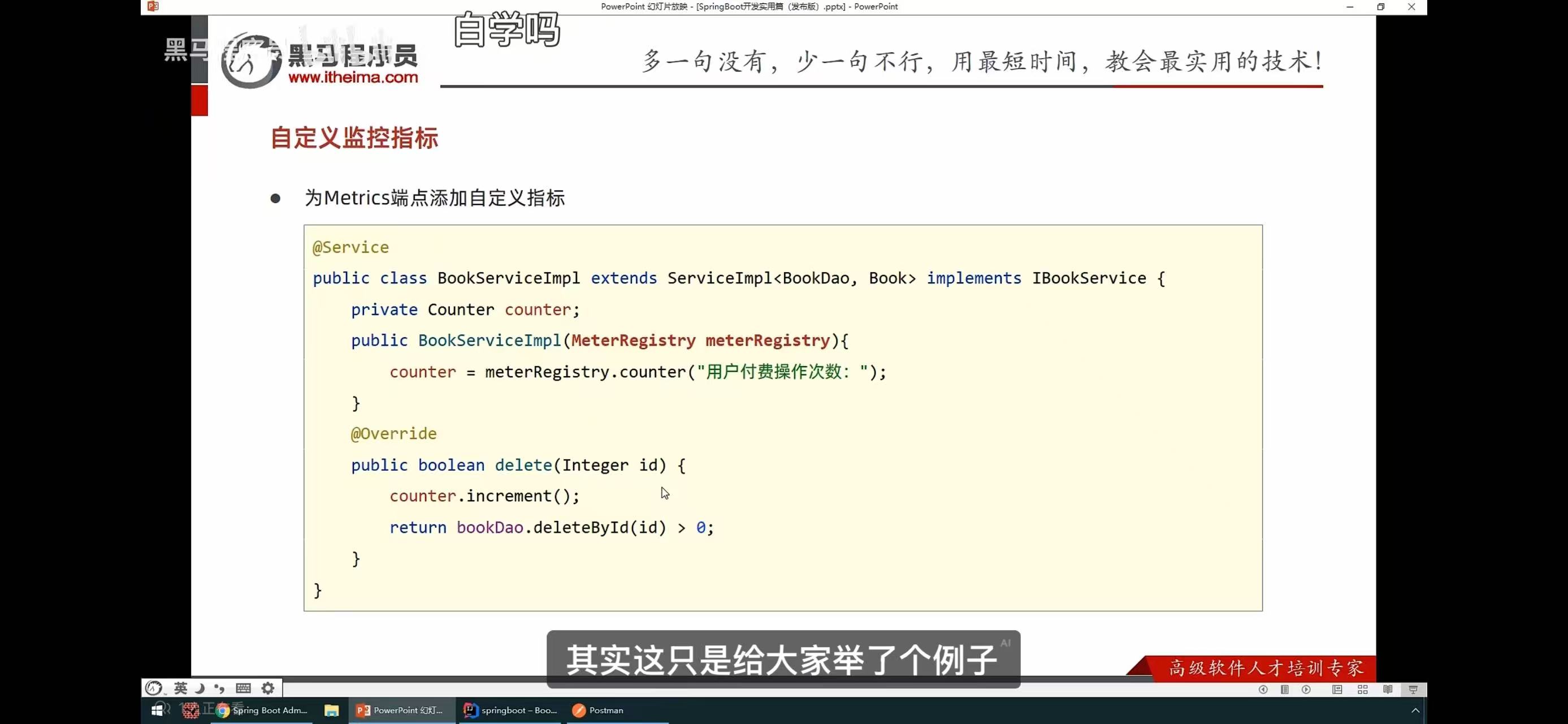Switch to Slide Sorter view icon

(1363, 689)
